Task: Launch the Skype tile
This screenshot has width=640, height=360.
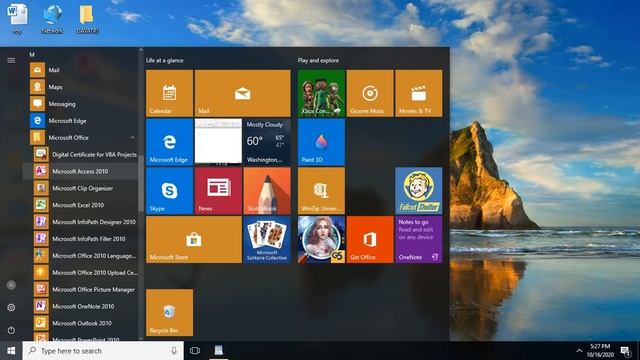Action: click(169, 191)
